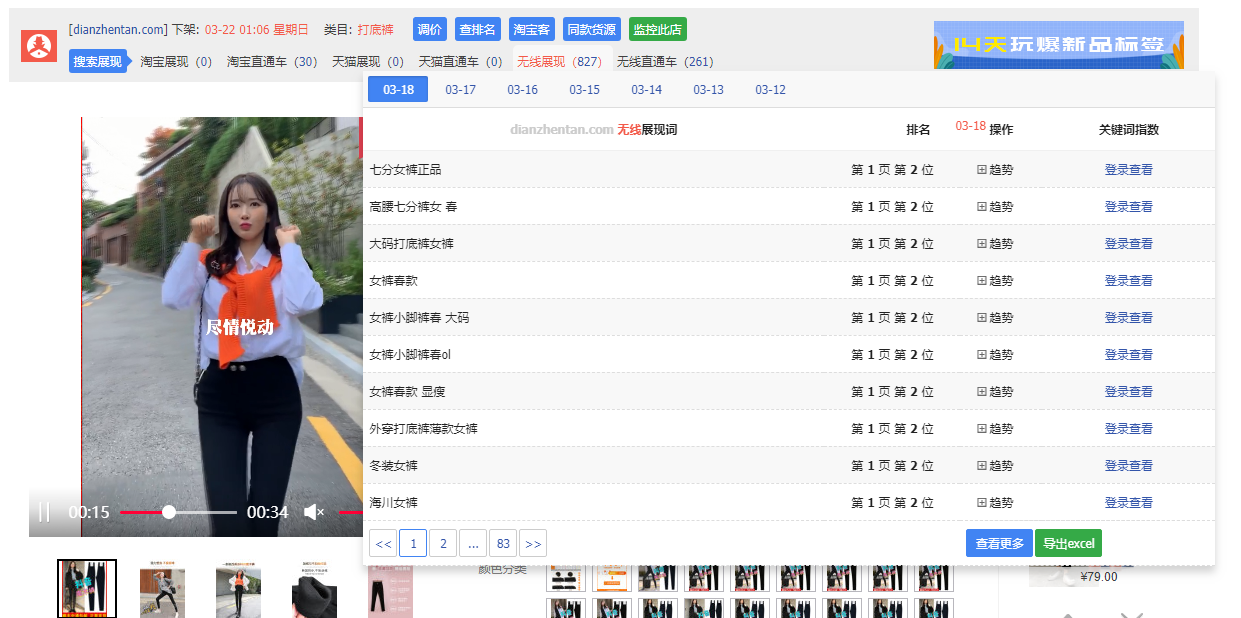Screen dimensions: 1241x618
Task: Expand 趋势 for 大码打底裤女裤
Action: [x=995, y=243]
